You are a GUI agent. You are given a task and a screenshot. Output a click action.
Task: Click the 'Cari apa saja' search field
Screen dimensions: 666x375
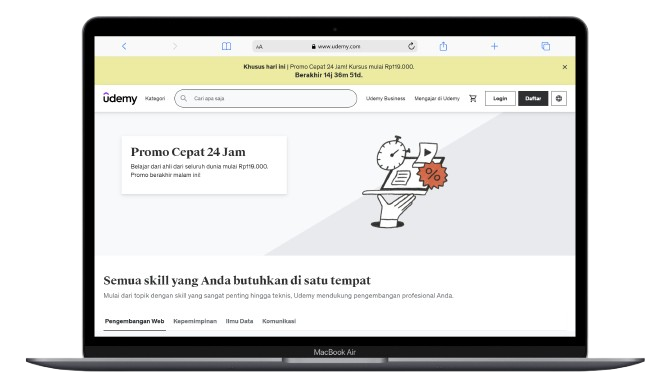(265, 99)
